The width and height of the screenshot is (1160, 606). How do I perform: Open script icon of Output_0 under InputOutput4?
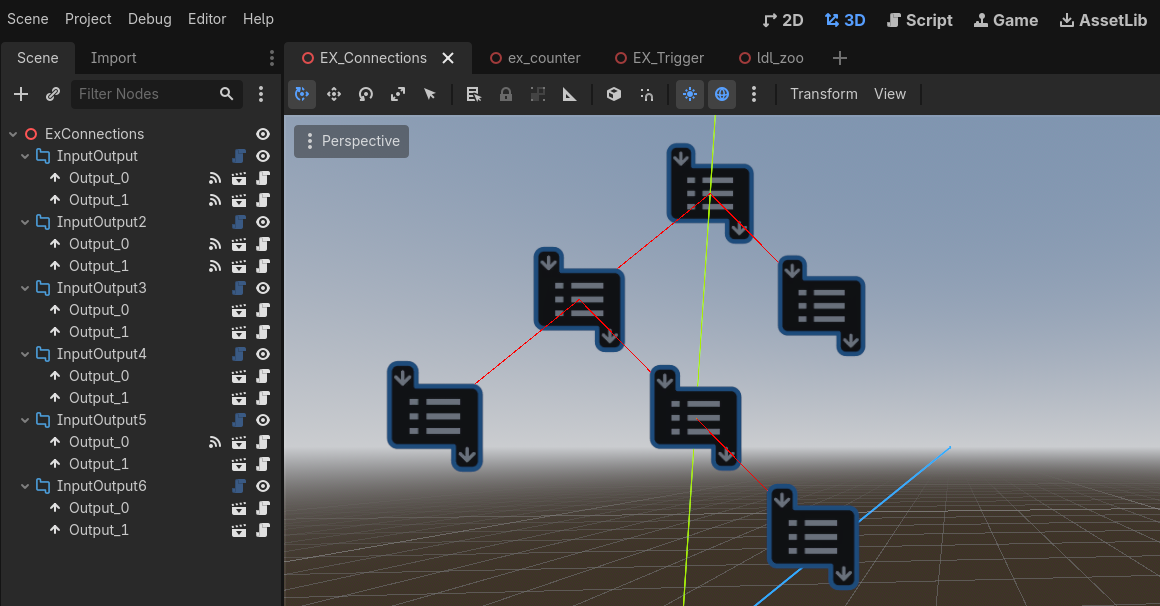[x=263, y=376]
